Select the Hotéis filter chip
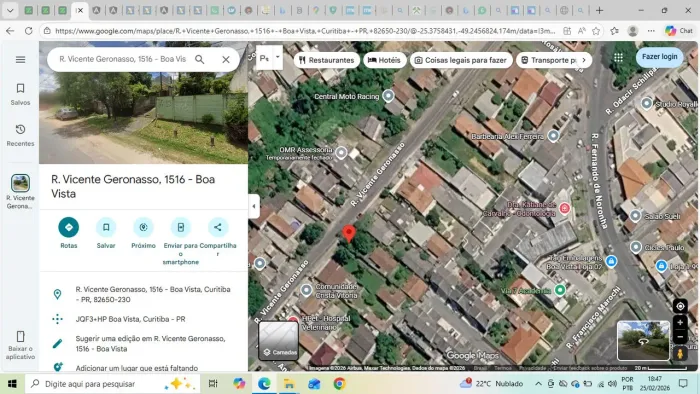Viewport: 700px width, 394px height. [x=385, y=60]
